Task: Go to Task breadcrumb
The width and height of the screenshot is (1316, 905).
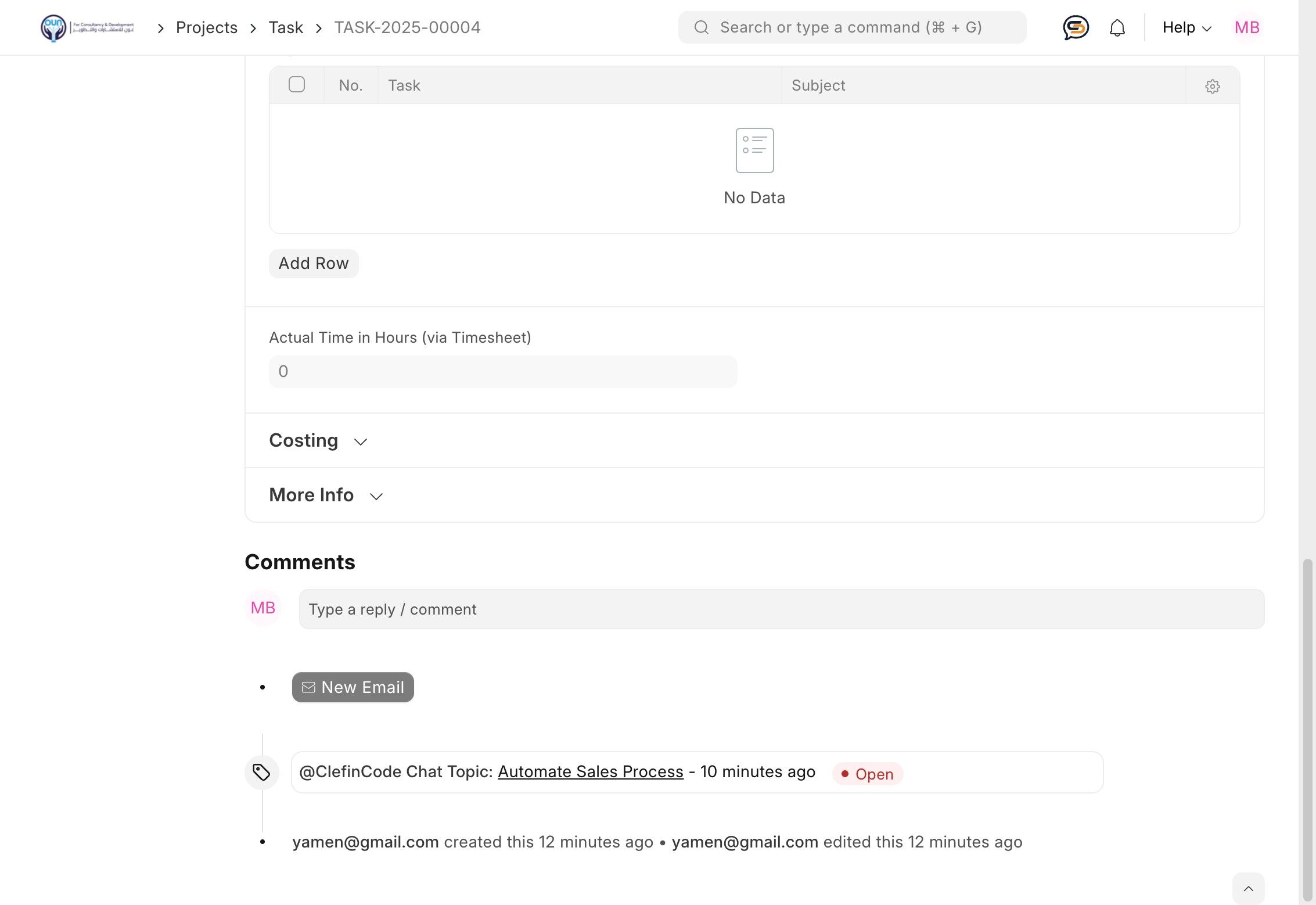Action: pos(285,27)
